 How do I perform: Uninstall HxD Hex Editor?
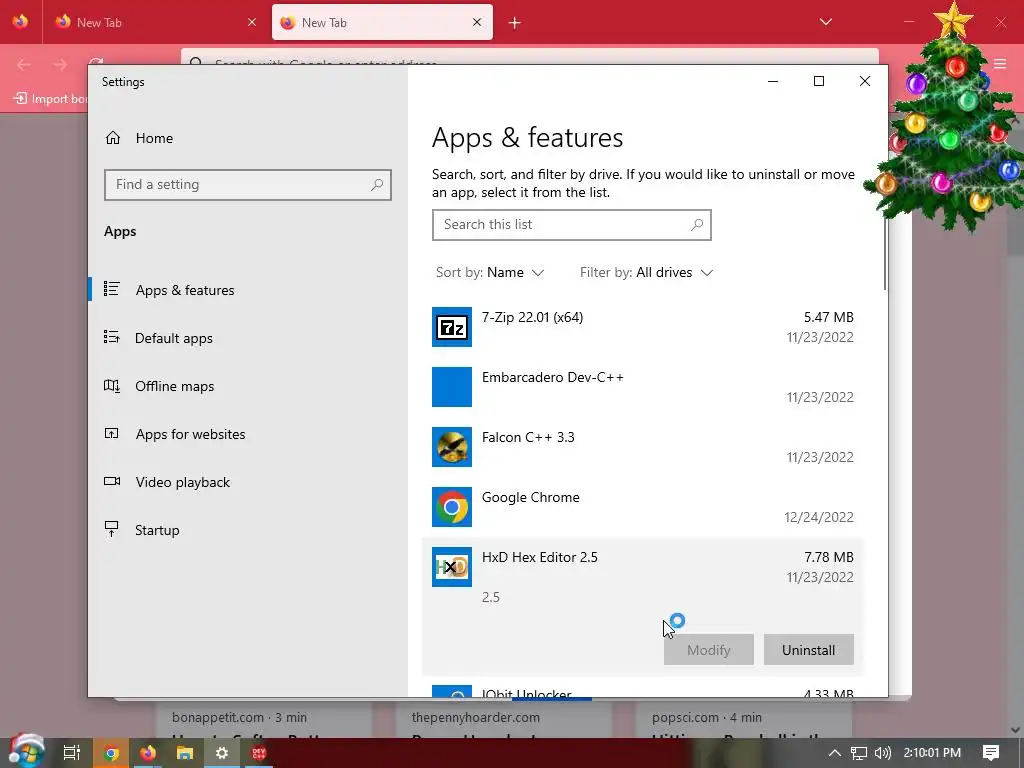click(x=808, y=650)
